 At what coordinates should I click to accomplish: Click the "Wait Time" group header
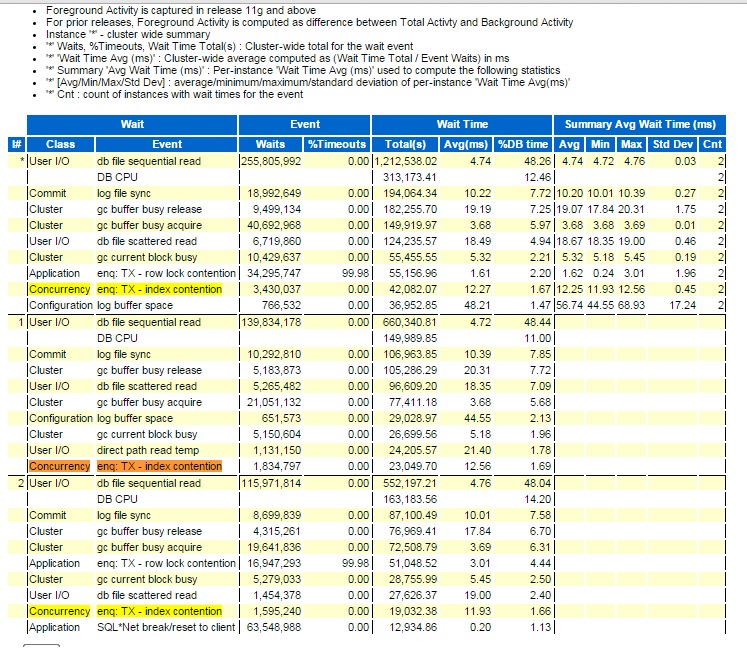[462, 124]
